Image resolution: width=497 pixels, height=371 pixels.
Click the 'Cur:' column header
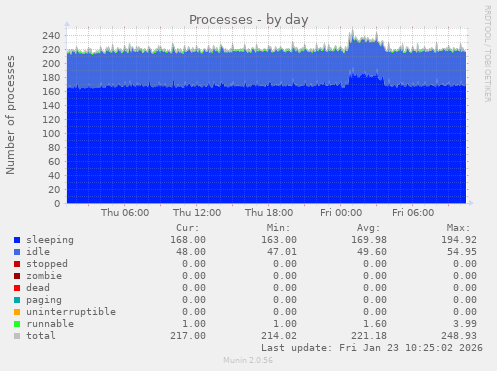188,228
